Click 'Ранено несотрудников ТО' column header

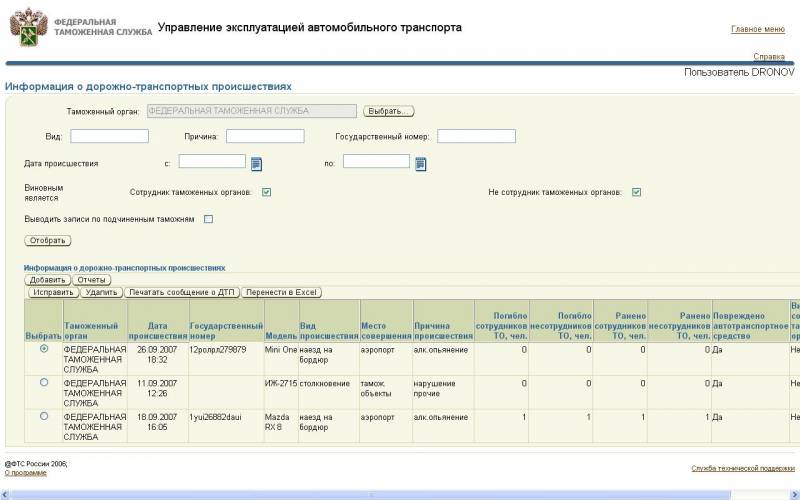pyautogui.click(x=679, y=321)
